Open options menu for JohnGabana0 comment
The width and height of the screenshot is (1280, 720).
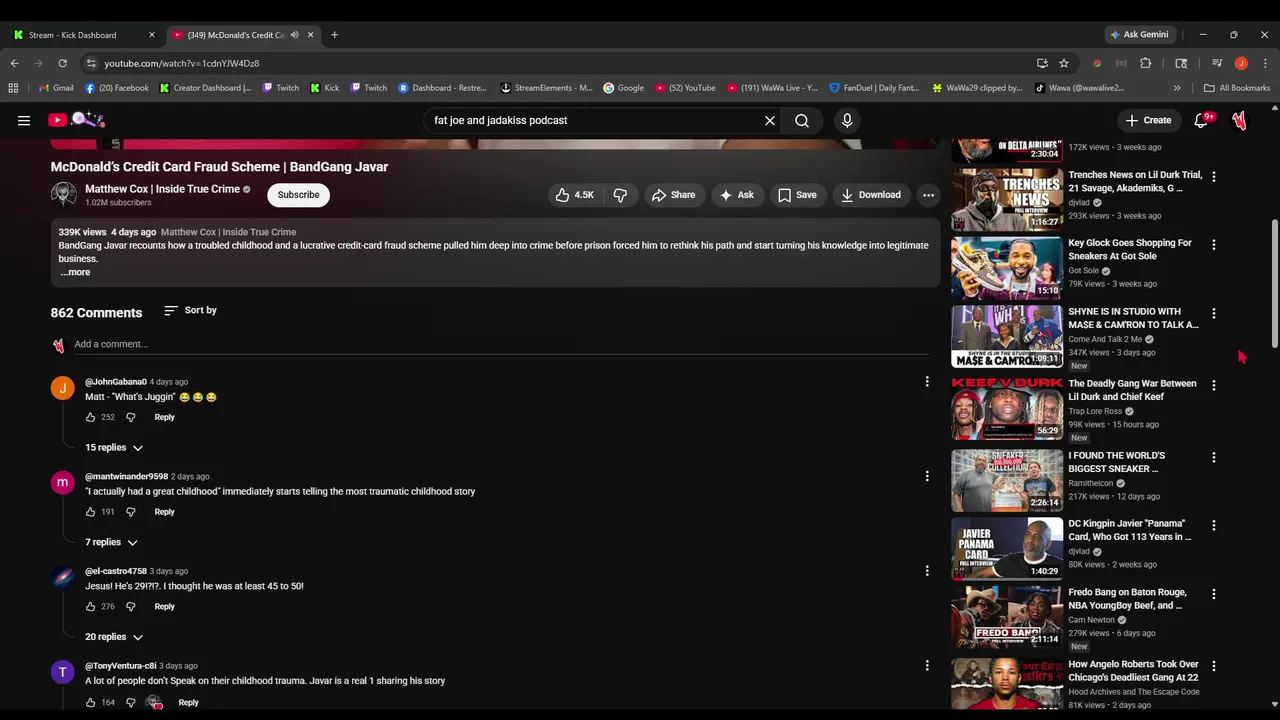click(x=927, y=381)
